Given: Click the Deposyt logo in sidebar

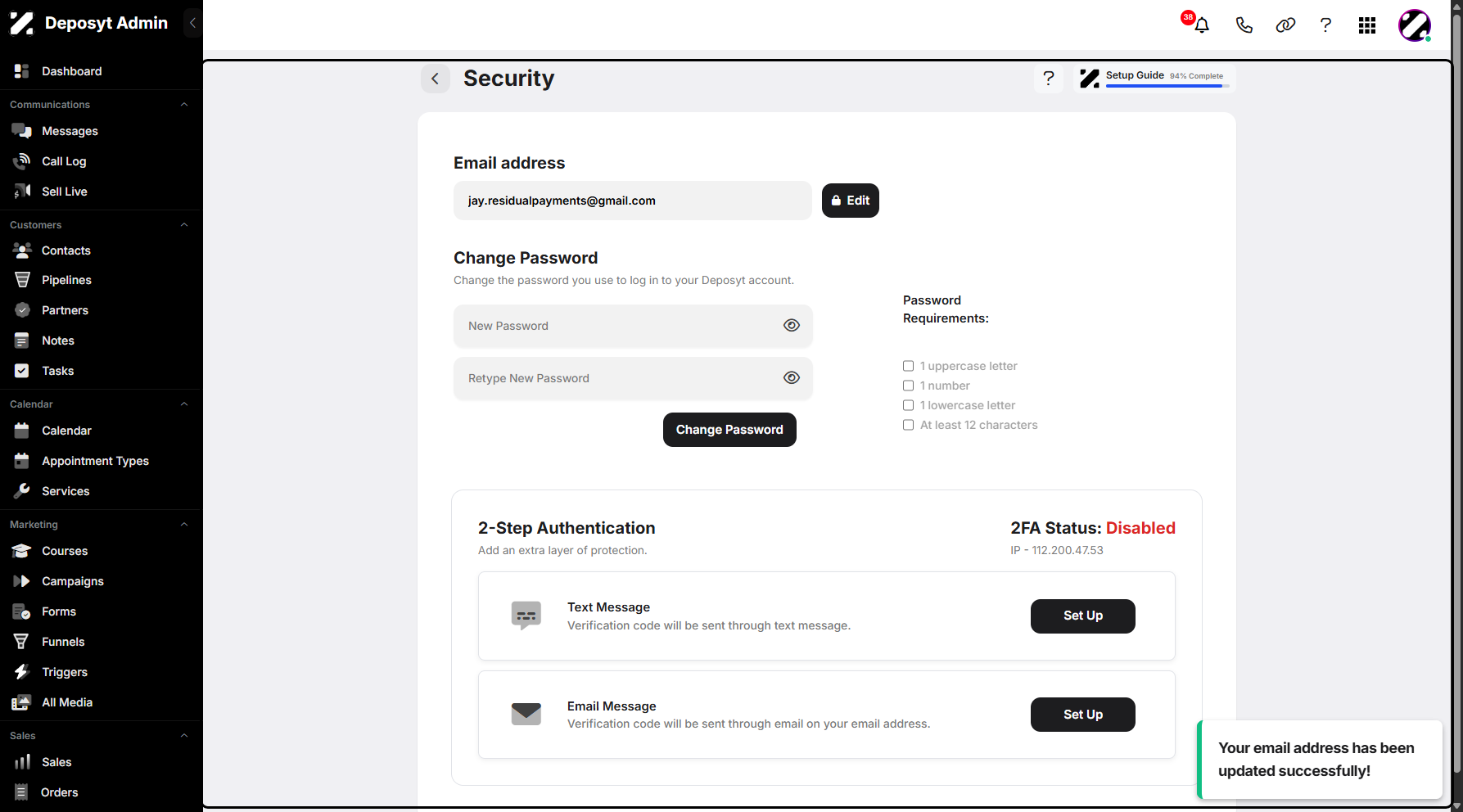Looking at the screenshot, I should pyautogui.click(x=22, y=23).
